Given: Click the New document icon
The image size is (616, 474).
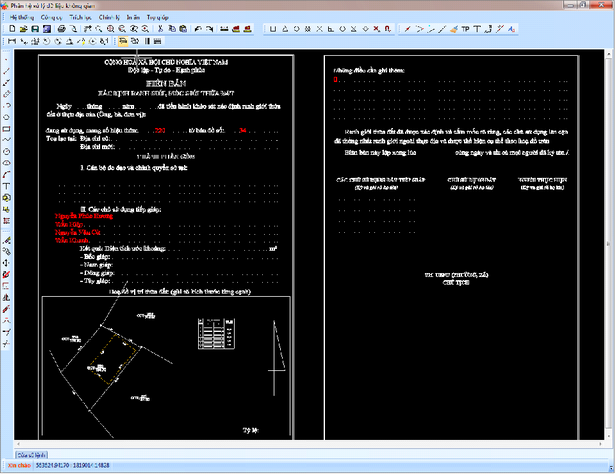Looking at the screenshot, I should [x=10, y=30].
